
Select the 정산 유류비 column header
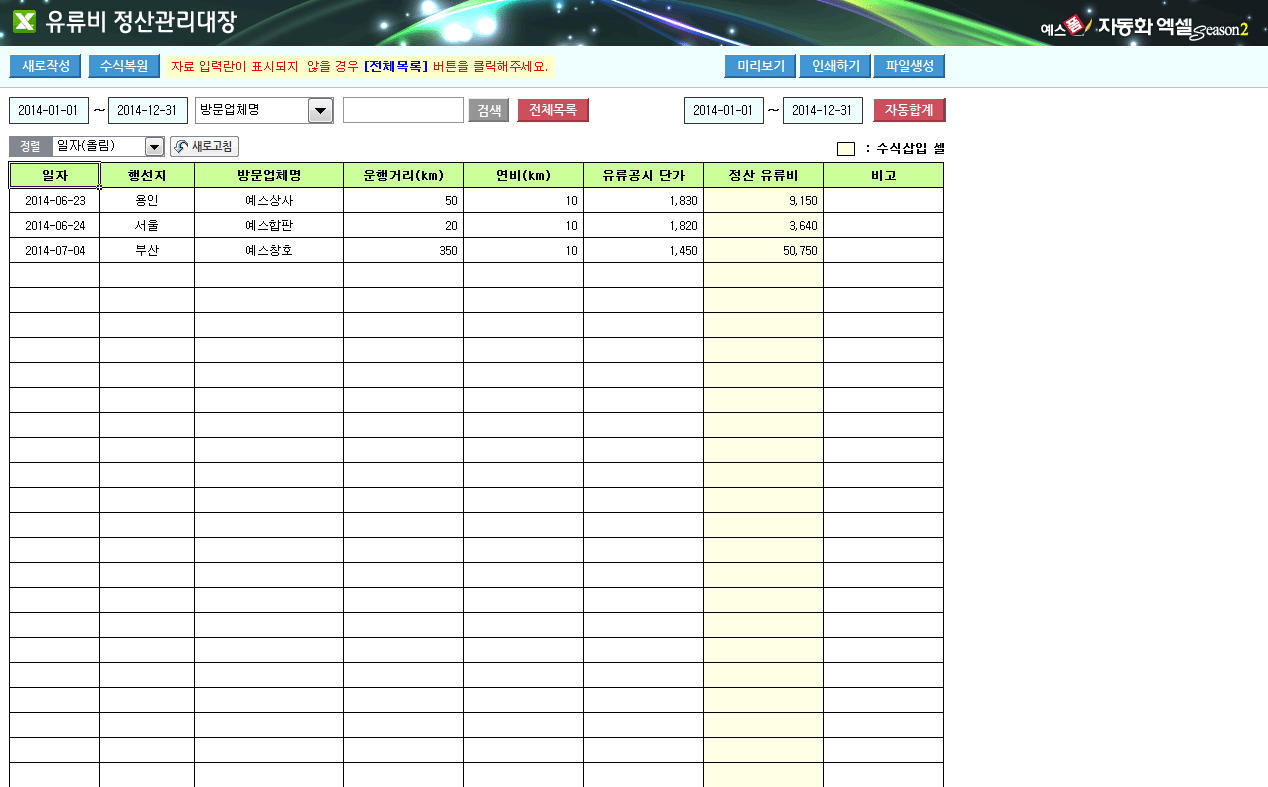(x=764, y=175)
